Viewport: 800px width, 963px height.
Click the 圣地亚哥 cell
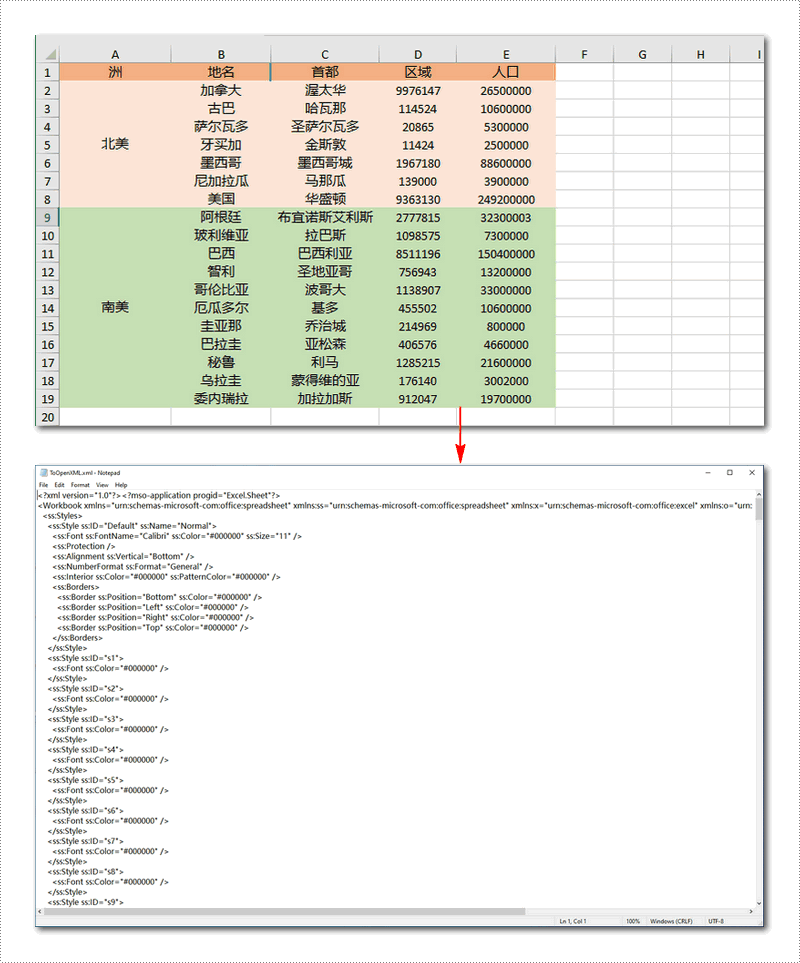(x=325, y=271)
